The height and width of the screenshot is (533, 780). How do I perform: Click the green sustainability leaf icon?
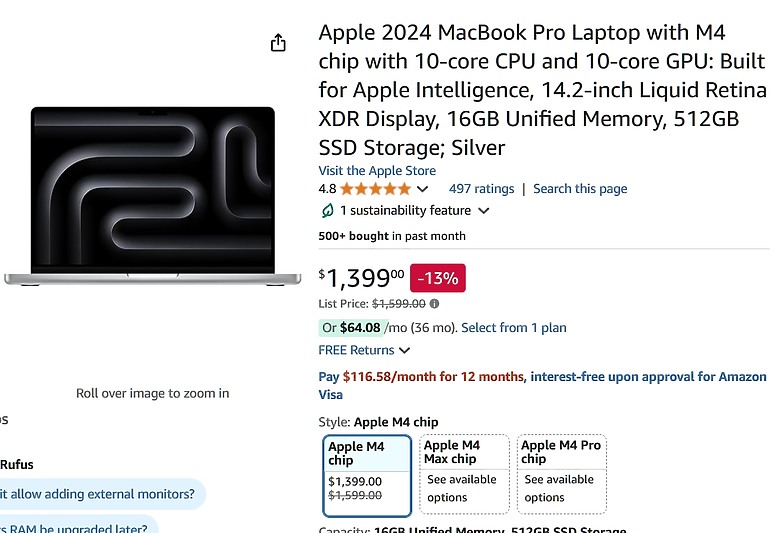click(x=327, y=211)
